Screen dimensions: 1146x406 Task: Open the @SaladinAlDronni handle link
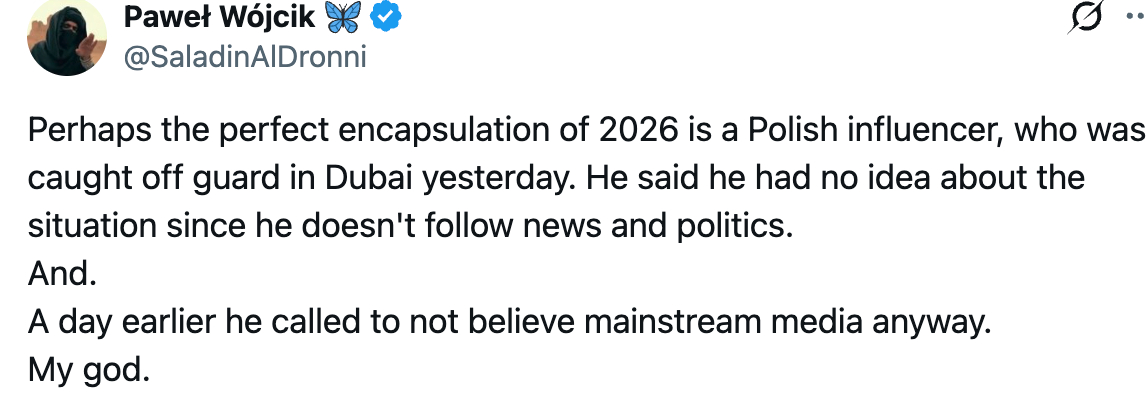click(244, 57)
